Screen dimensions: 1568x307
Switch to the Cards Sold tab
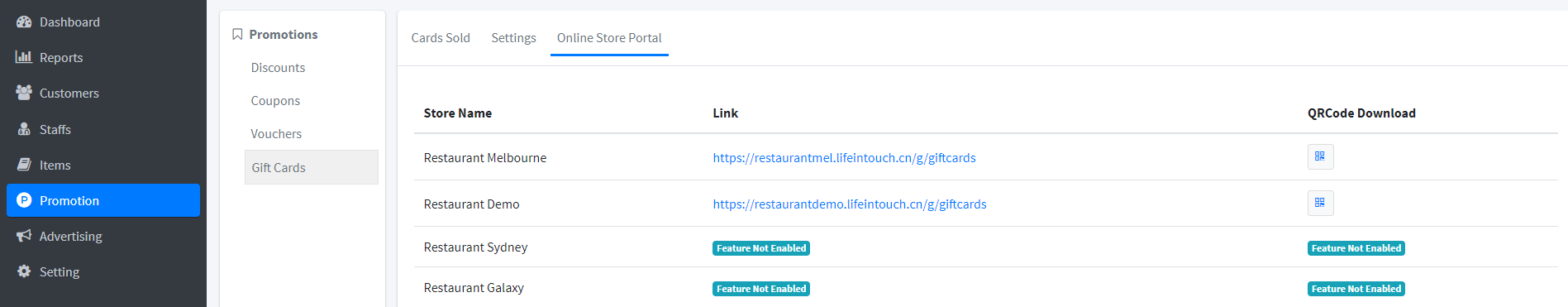point(441,38)
